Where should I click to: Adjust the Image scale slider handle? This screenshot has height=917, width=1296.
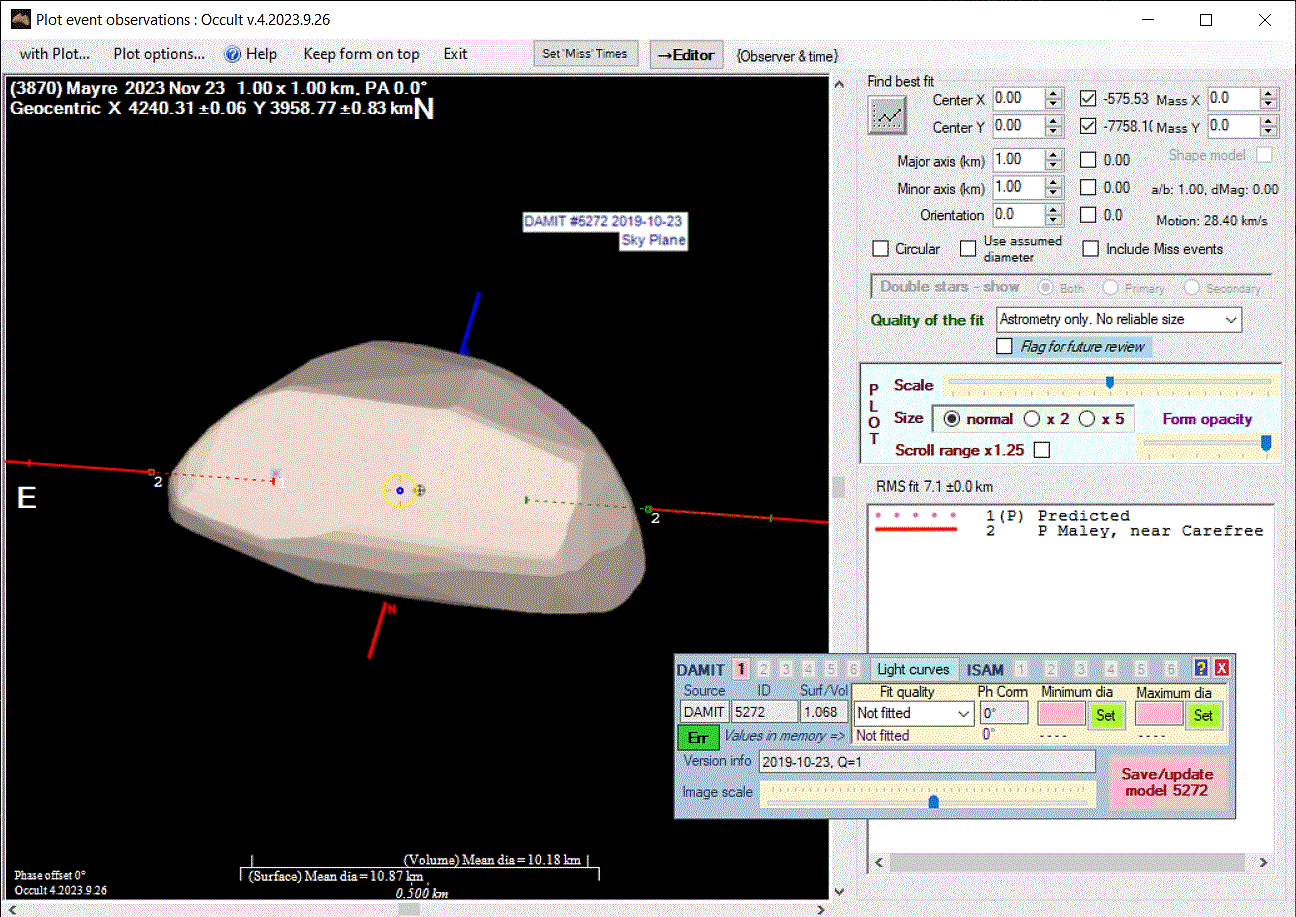click(933, 801)
